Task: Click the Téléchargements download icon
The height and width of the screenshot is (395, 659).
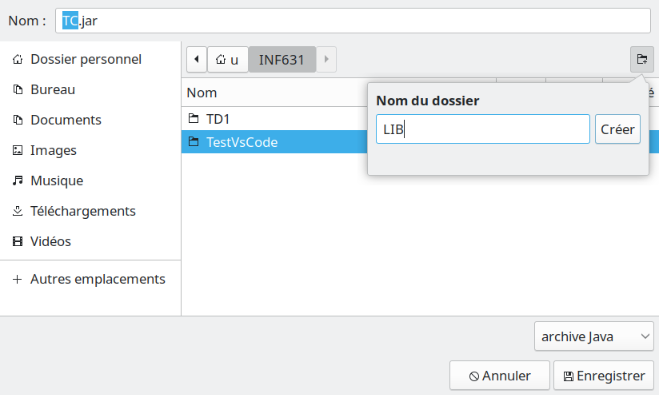Action: [18, 211]
